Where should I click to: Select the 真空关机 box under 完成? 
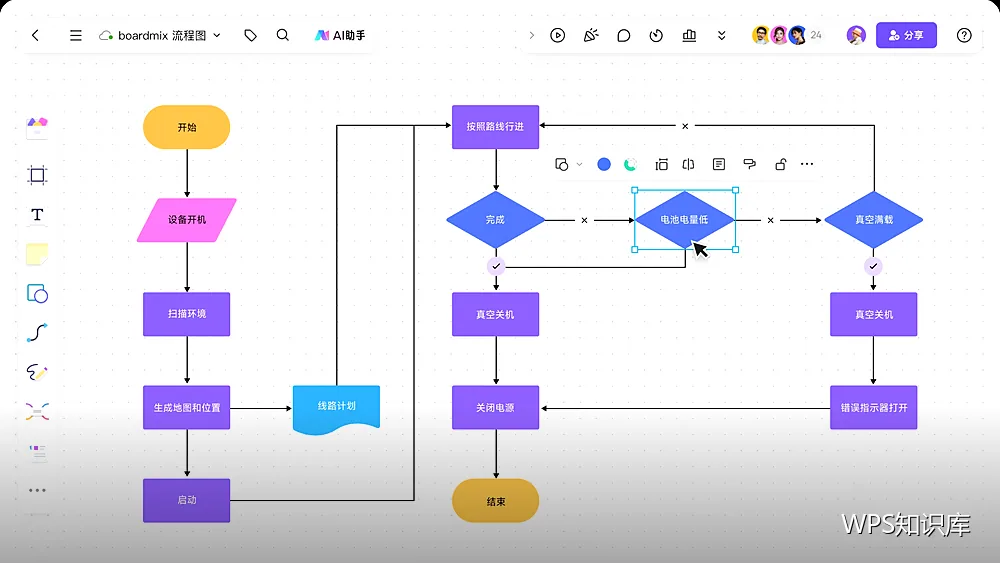(x=496, y=314)
